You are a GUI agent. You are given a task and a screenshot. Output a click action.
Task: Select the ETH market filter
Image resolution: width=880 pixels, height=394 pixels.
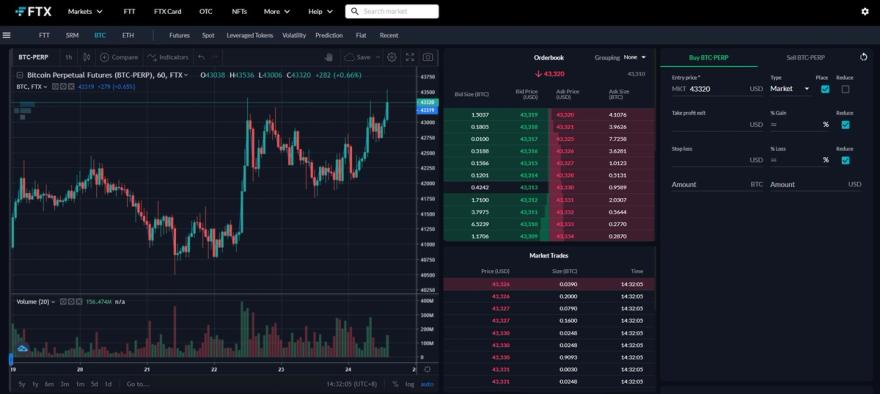(x=128, y=35)
